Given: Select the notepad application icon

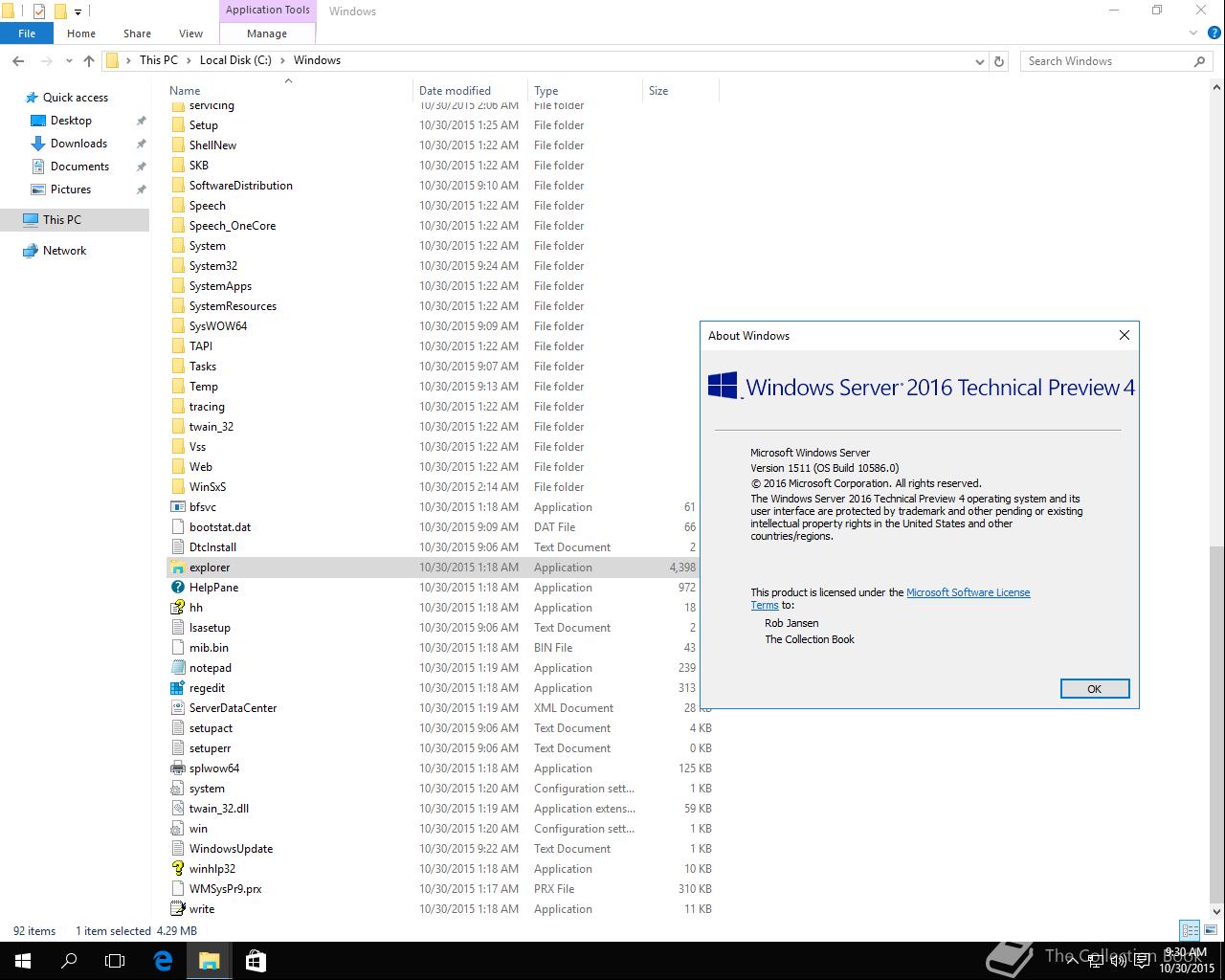Looking at the screenshot, I should point(177,668).
